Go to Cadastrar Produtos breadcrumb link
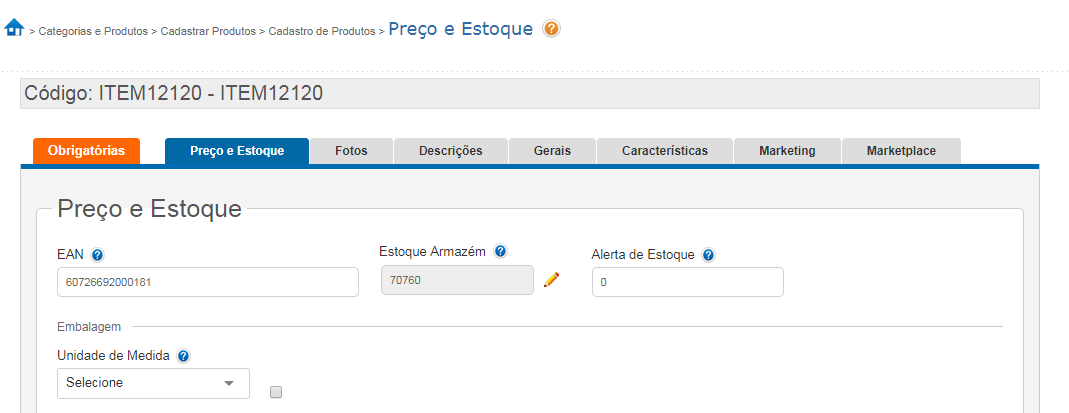The height and width of the screenshot is (413, 1069). [209, 32]
